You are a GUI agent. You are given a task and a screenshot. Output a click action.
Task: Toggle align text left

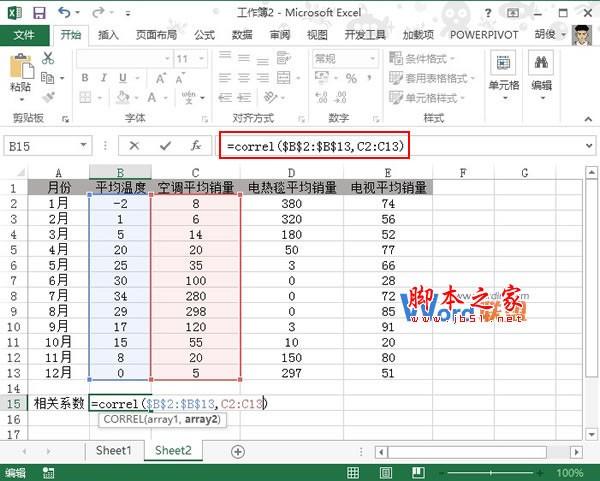[x=225, y=78]
